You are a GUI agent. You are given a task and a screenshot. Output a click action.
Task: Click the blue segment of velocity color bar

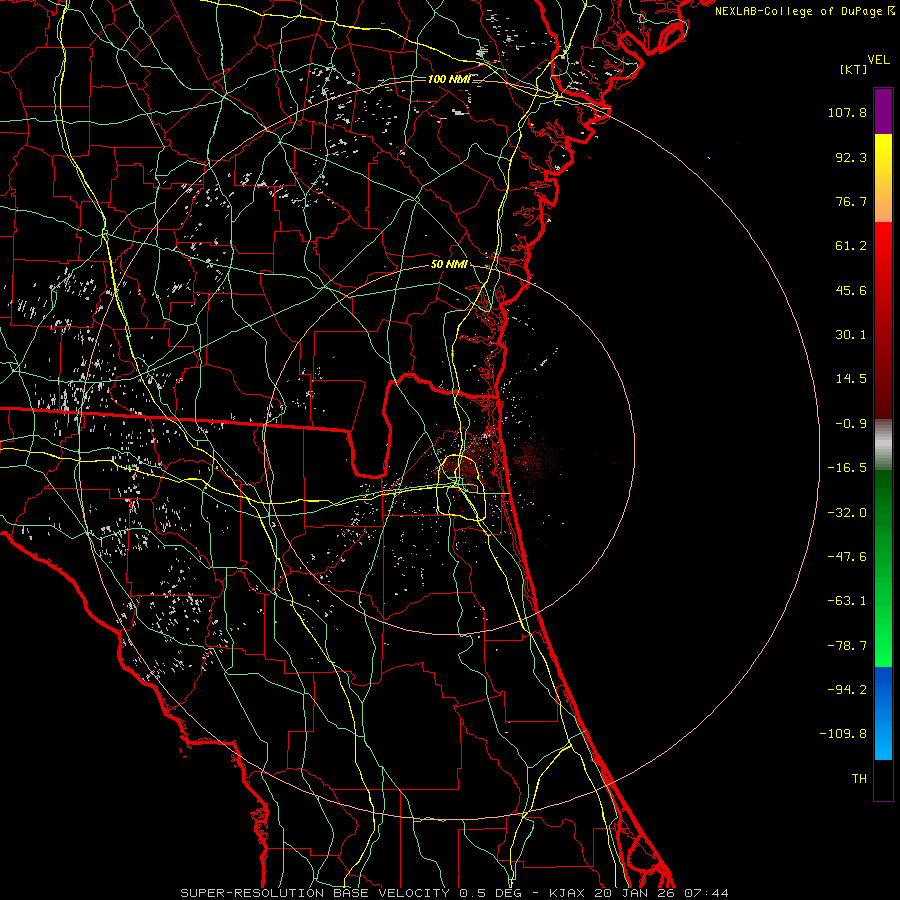click(883, 713)
